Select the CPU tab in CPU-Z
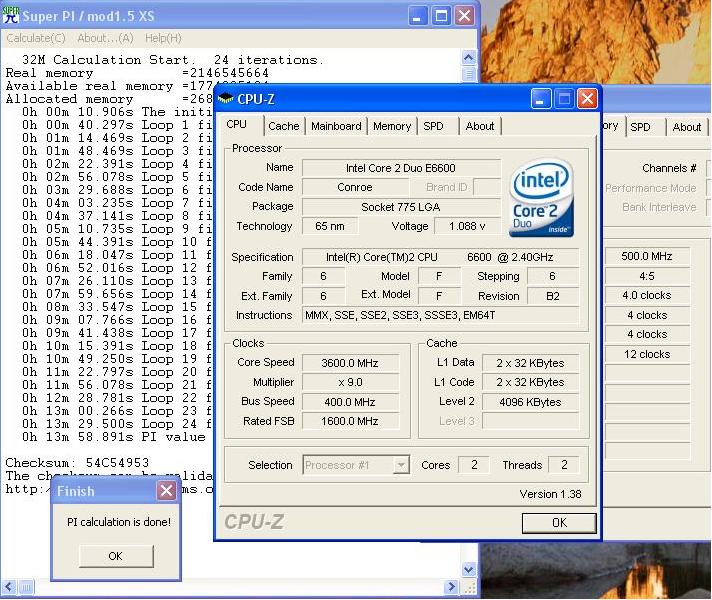 pyautogui.click(x=237, y=124)
